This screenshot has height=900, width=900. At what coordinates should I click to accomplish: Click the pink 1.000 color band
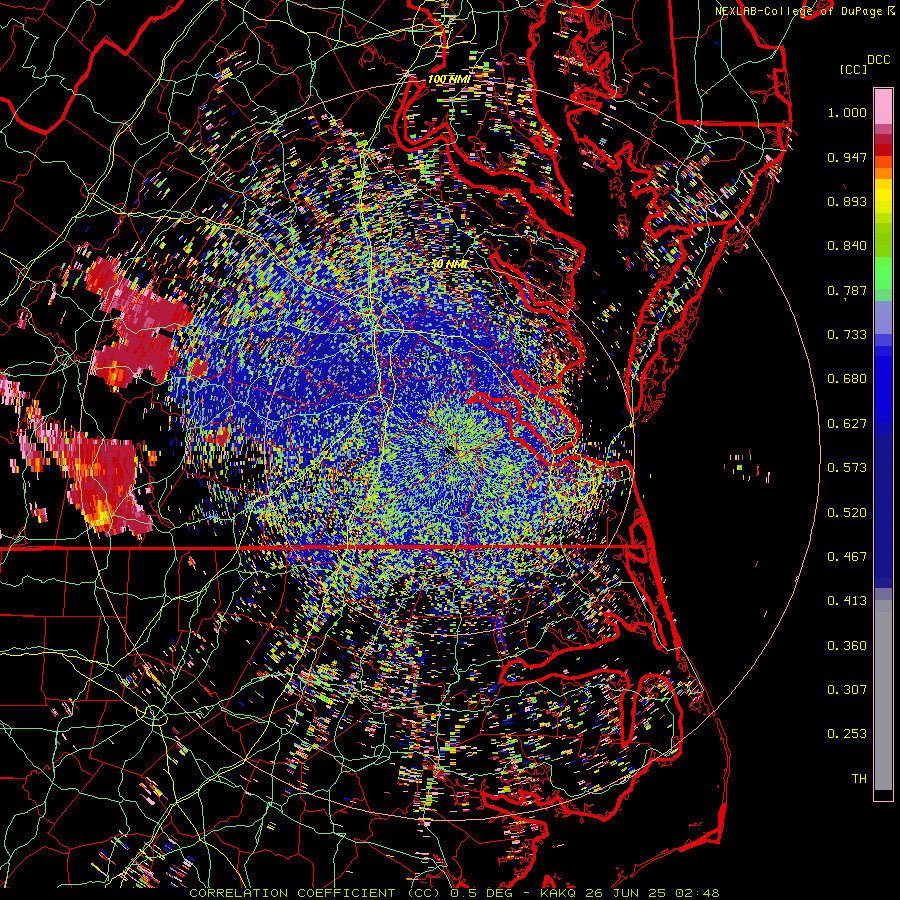883,107
